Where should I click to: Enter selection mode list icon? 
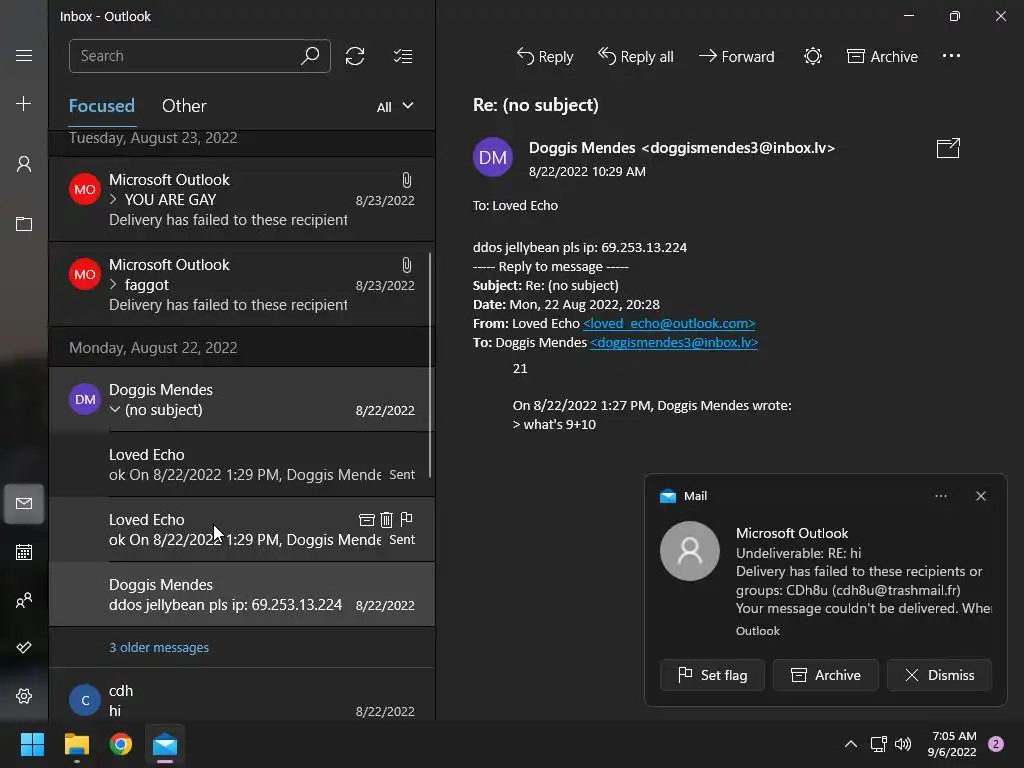coord(403,56)
